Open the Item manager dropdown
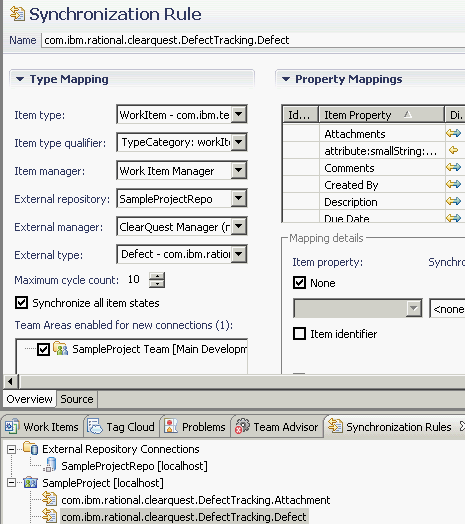465x524 pixels. (x=239, y=170)
